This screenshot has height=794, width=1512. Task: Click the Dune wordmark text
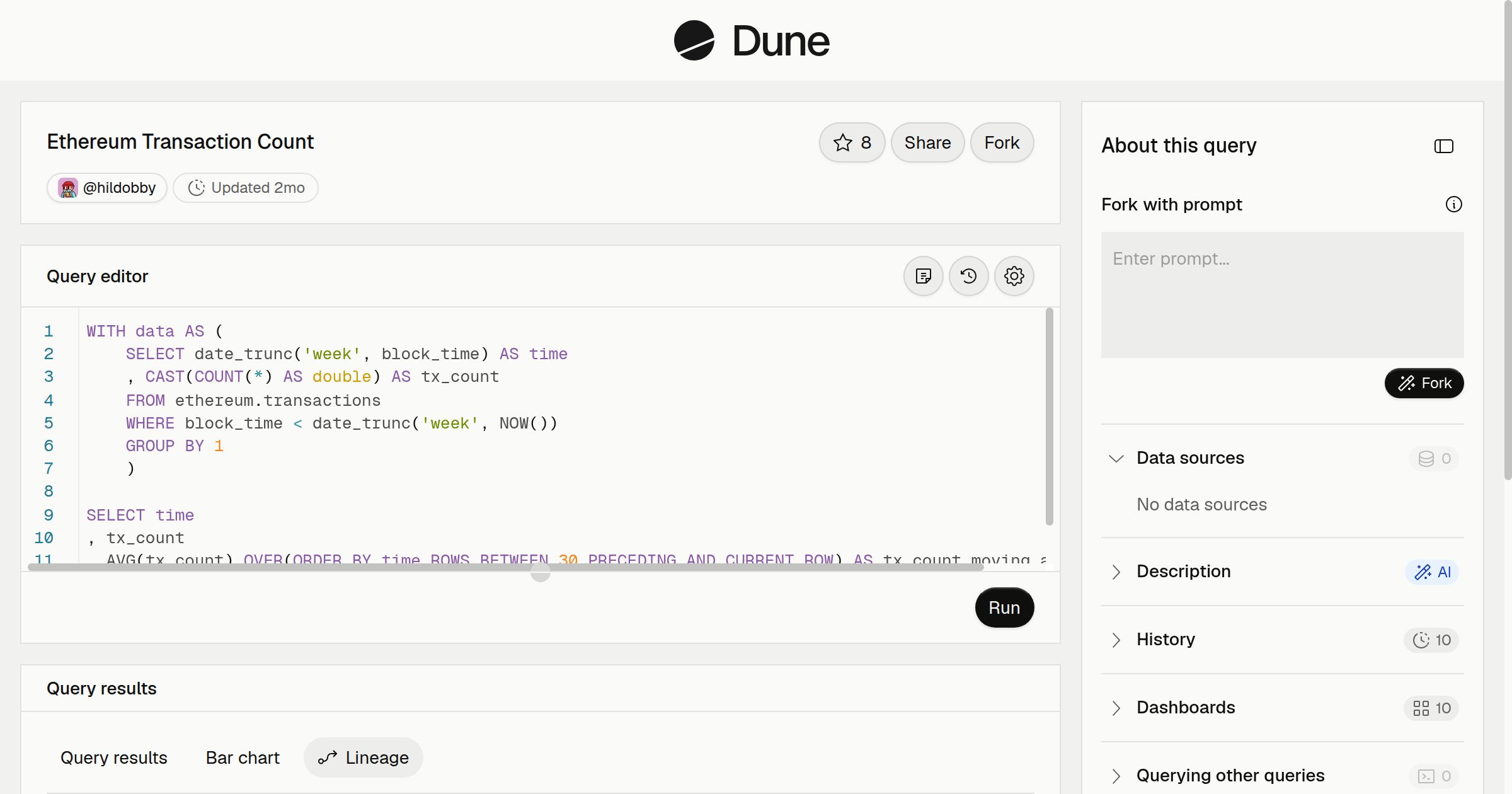781,42
